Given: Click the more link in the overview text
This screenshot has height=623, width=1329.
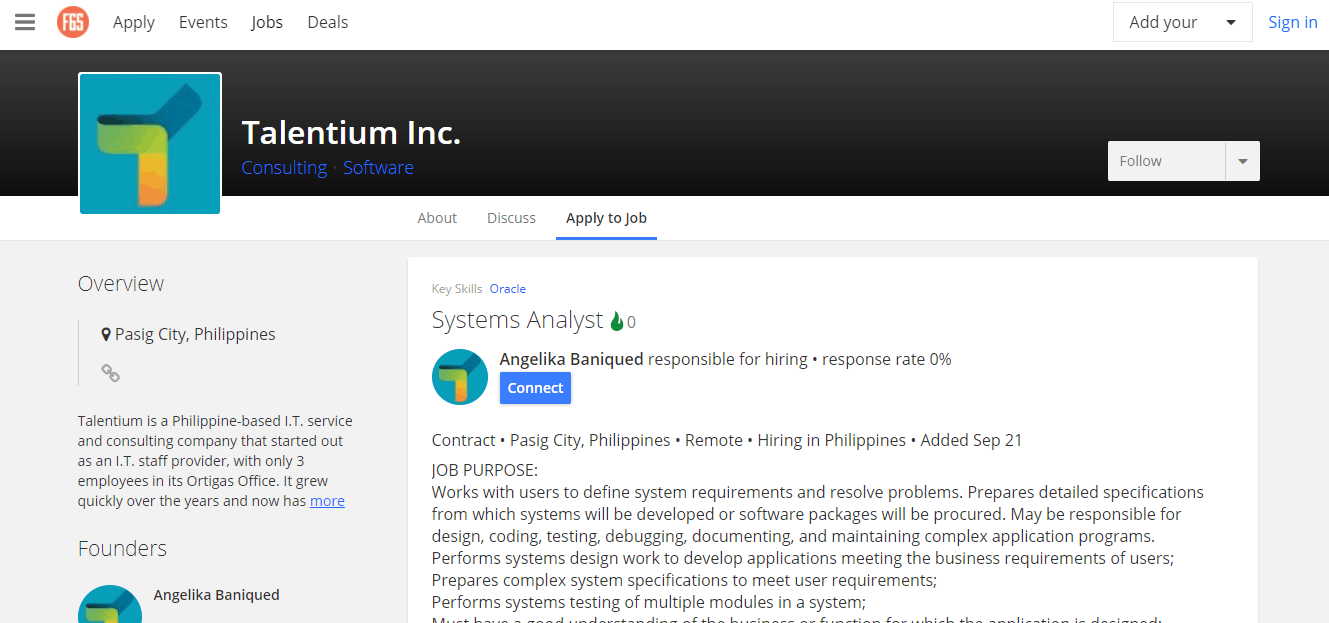Looking at the screenshot, I should pyautogui.click(x=327, y=501).
